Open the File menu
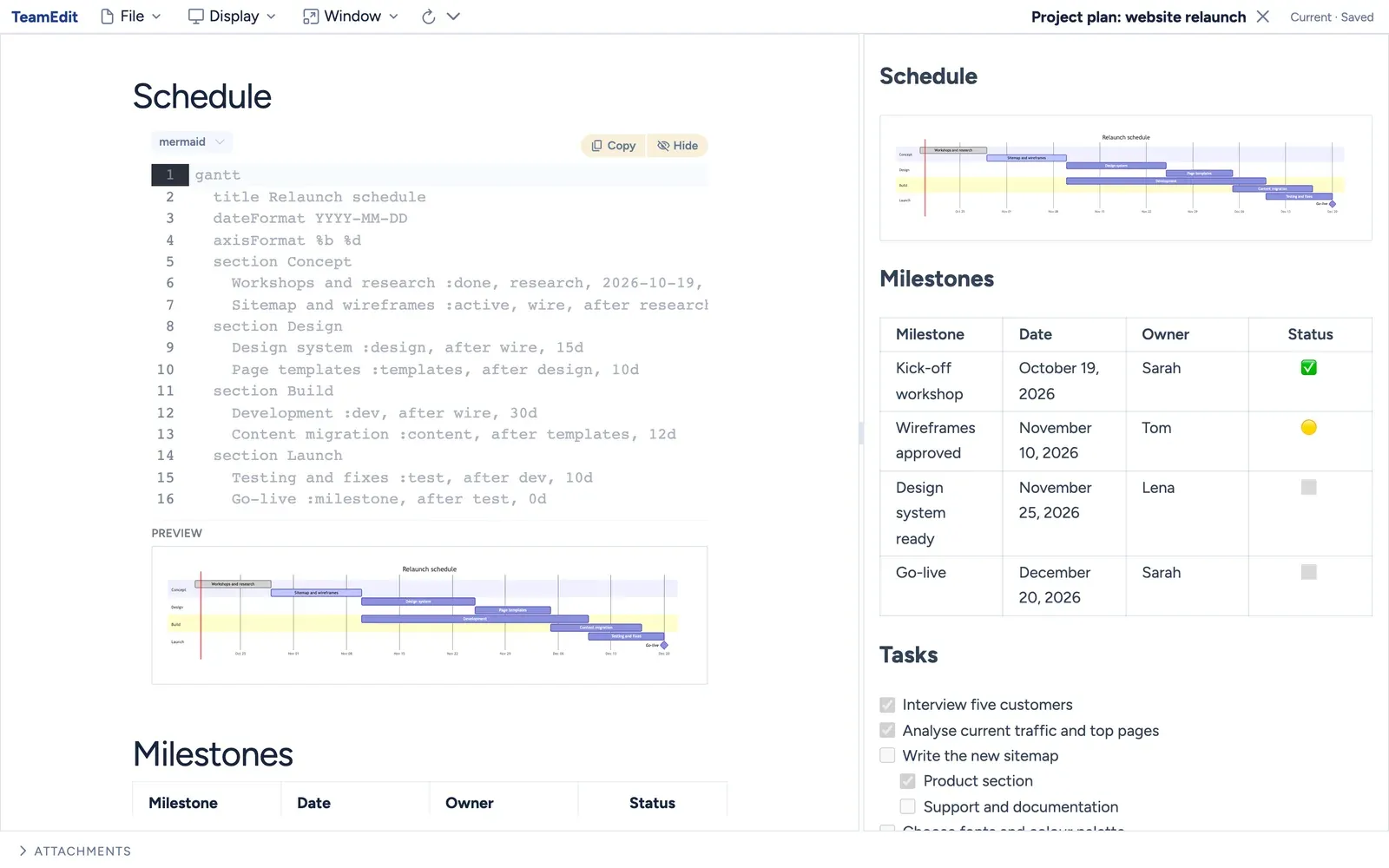 coord(131,16)
